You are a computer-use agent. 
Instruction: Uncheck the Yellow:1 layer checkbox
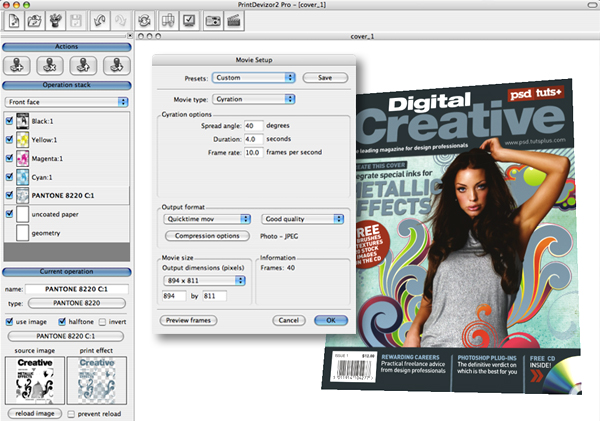tap(10, 139)
